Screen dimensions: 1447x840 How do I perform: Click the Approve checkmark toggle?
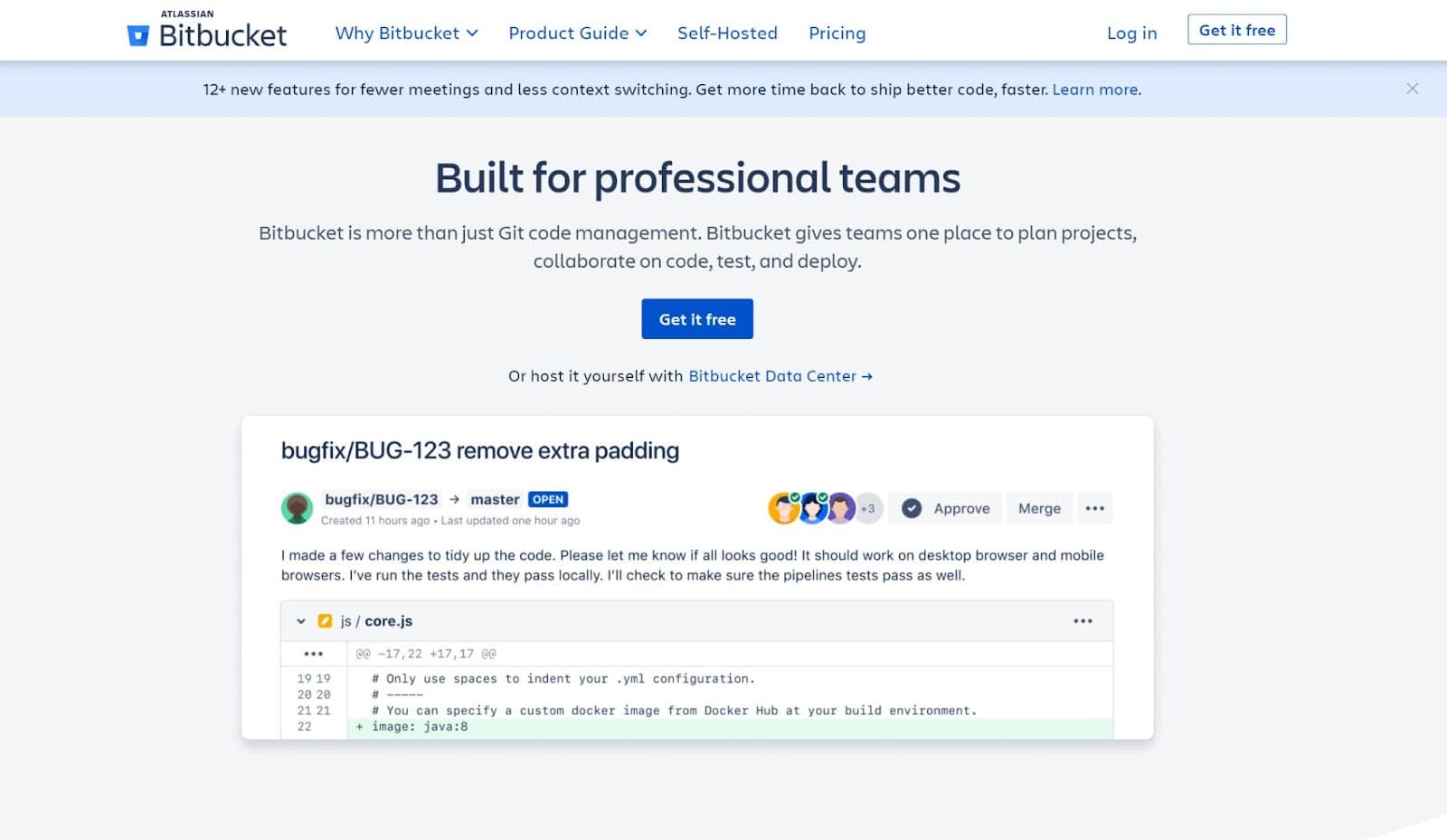pyautogui.click(x=913, y=508)
